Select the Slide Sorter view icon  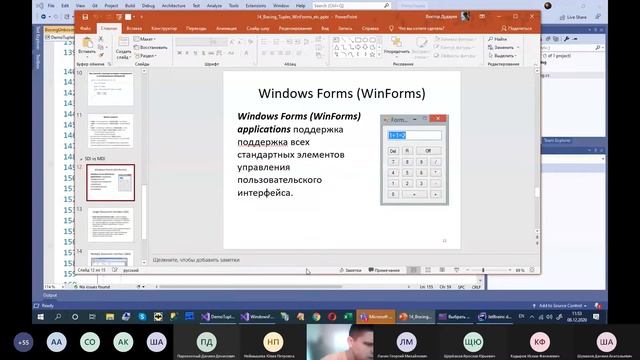pos(428,270)
